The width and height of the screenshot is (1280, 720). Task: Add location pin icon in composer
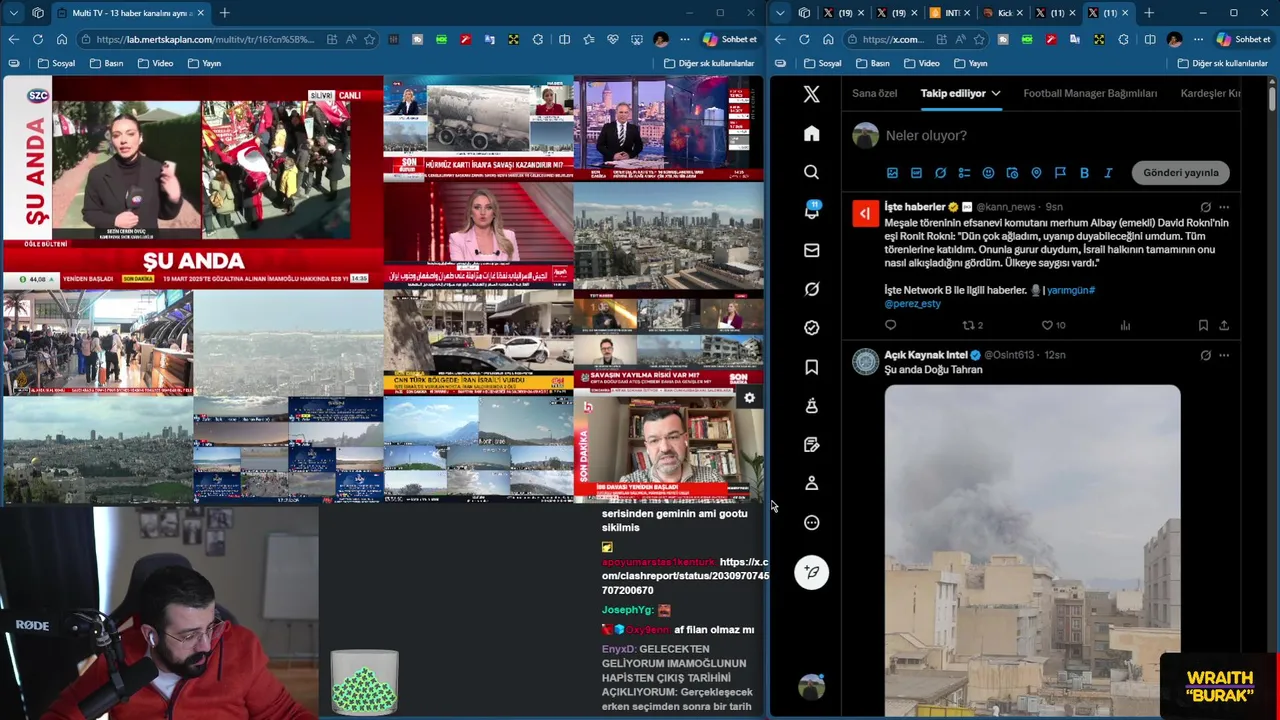pos(1036,173)
